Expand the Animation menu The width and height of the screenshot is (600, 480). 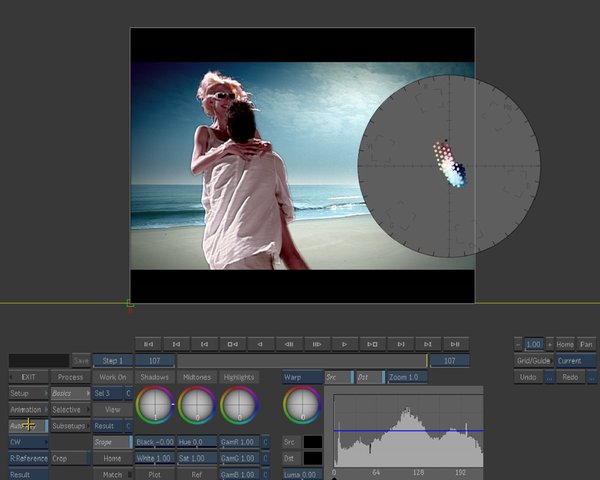27,409
